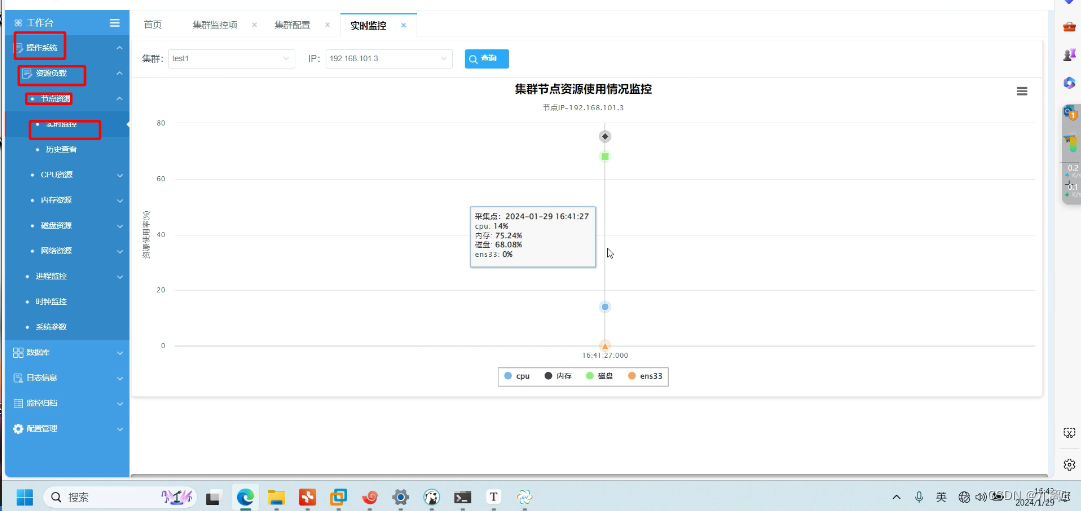Click the orange ens33 triangle data point
1081x511 pixels.
(x=605, y=345)
